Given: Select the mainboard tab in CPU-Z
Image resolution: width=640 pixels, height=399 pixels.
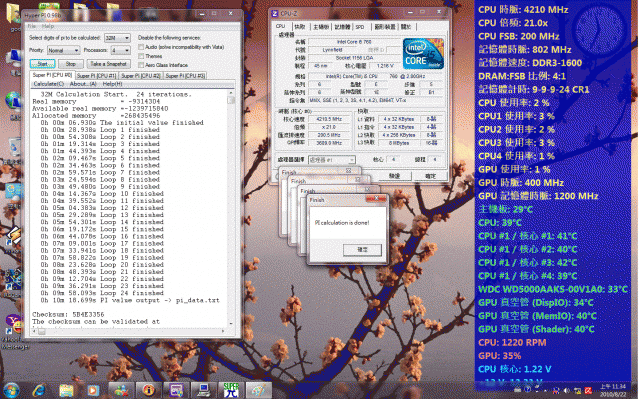Looking at the screenshot, I should (x=321, y=27).
